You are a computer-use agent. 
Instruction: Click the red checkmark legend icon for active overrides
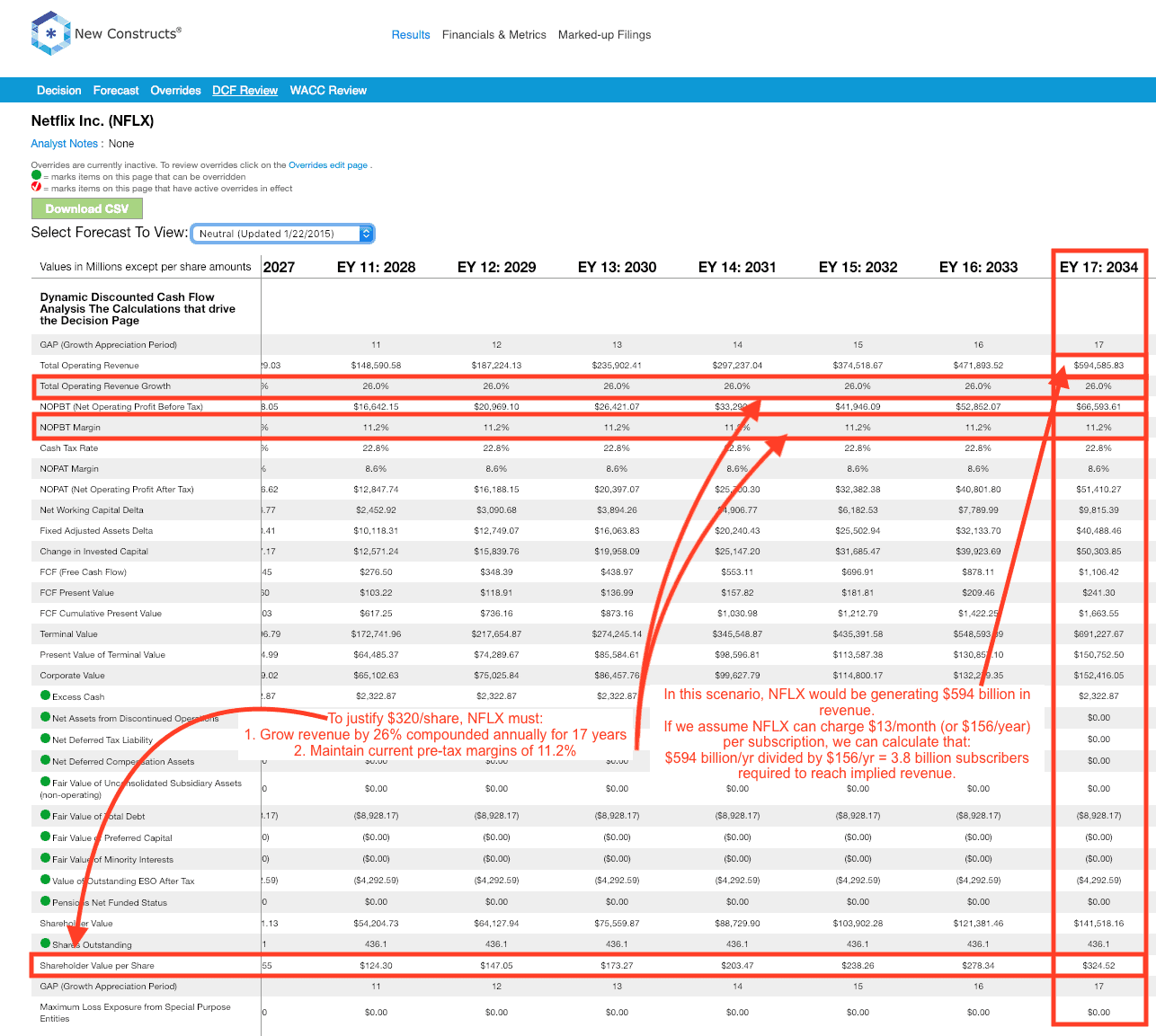[36, 187]
